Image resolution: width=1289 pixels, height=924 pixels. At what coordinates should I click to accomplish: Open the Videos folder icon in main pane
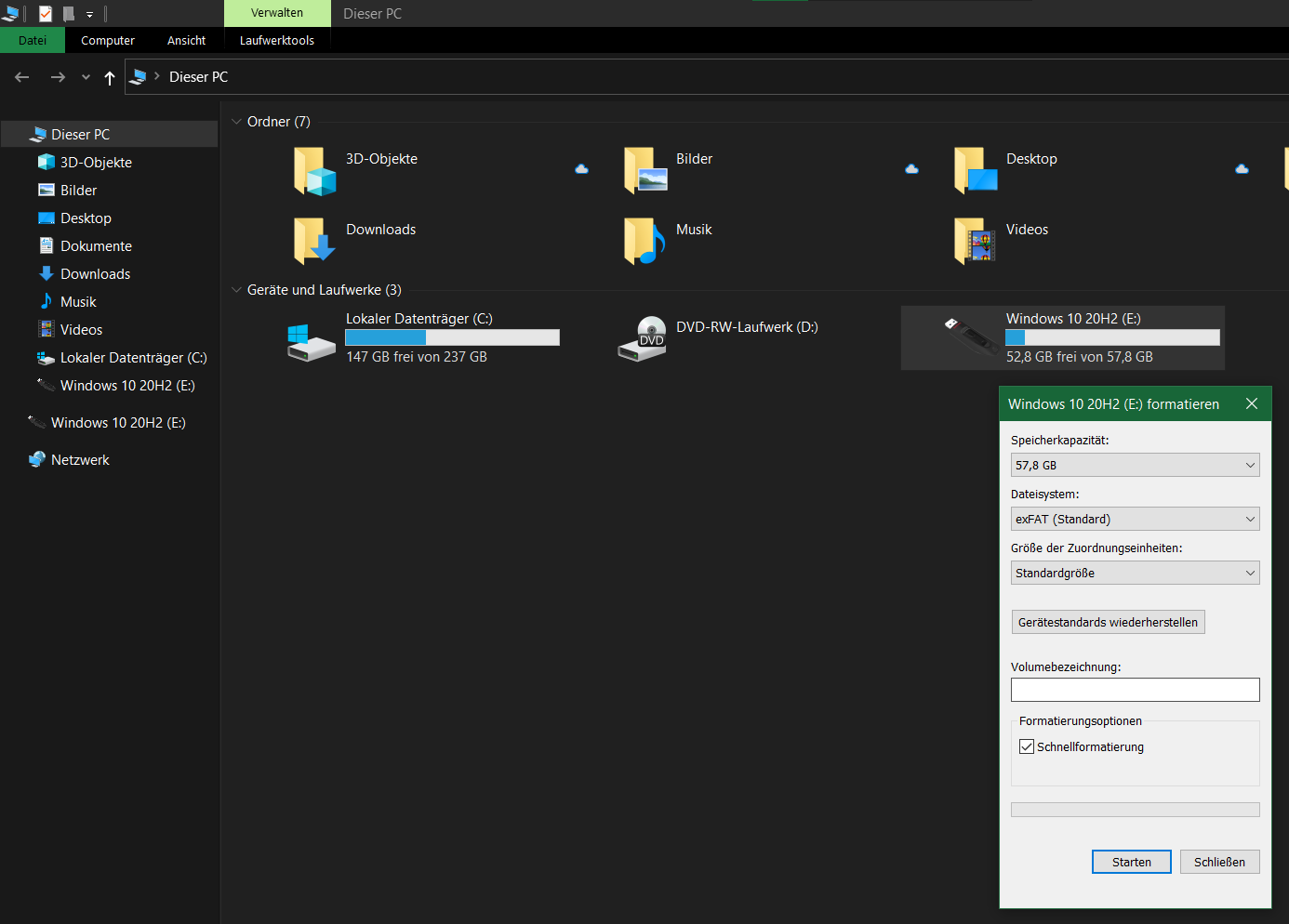click(976, 241)
